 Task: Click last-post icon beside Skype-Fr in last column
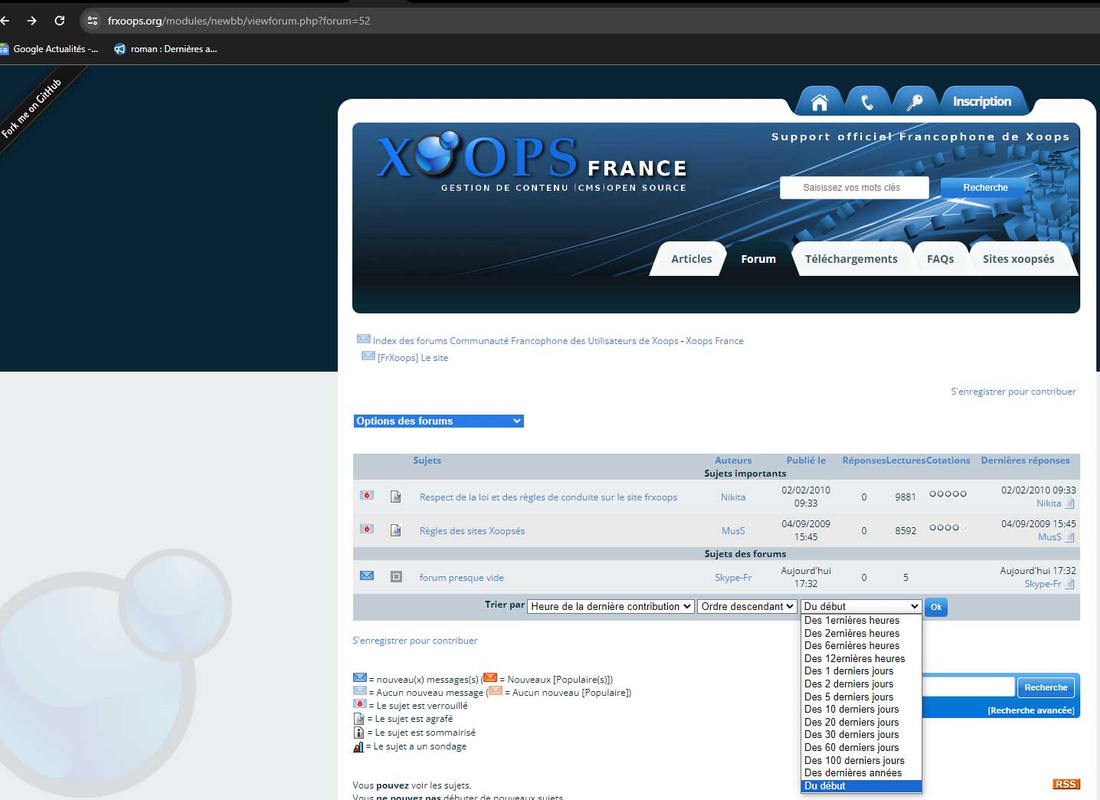tap(1070, 584)
